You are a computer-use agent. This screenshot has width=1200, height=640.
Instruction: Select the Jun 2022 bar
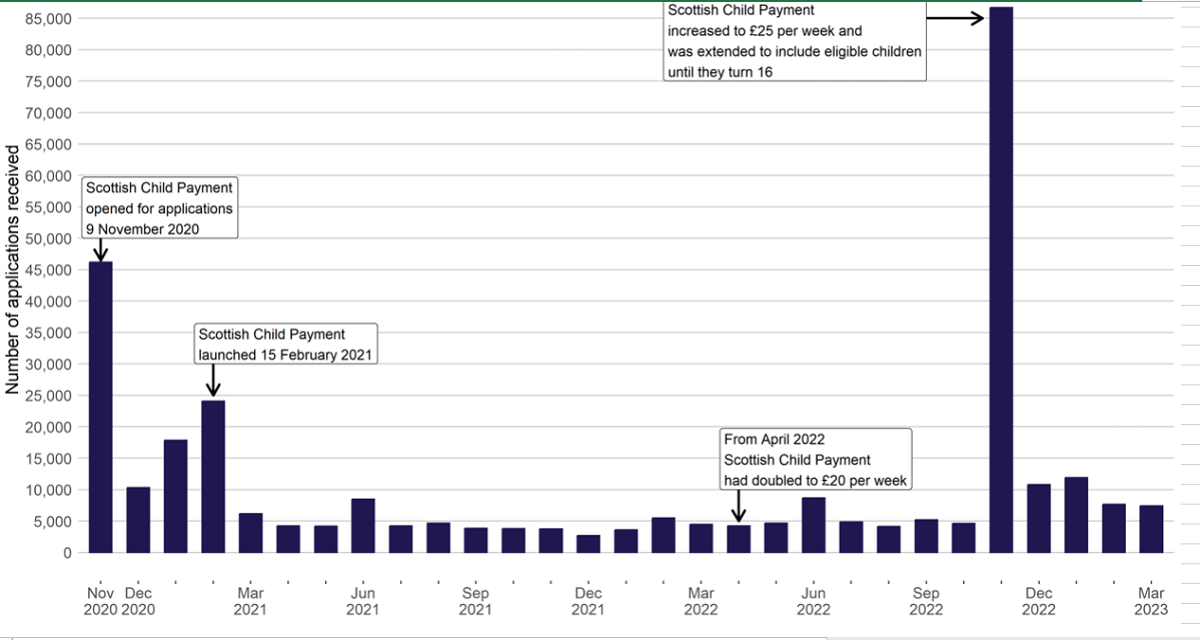pyautogui.click(x=813, y=525)
